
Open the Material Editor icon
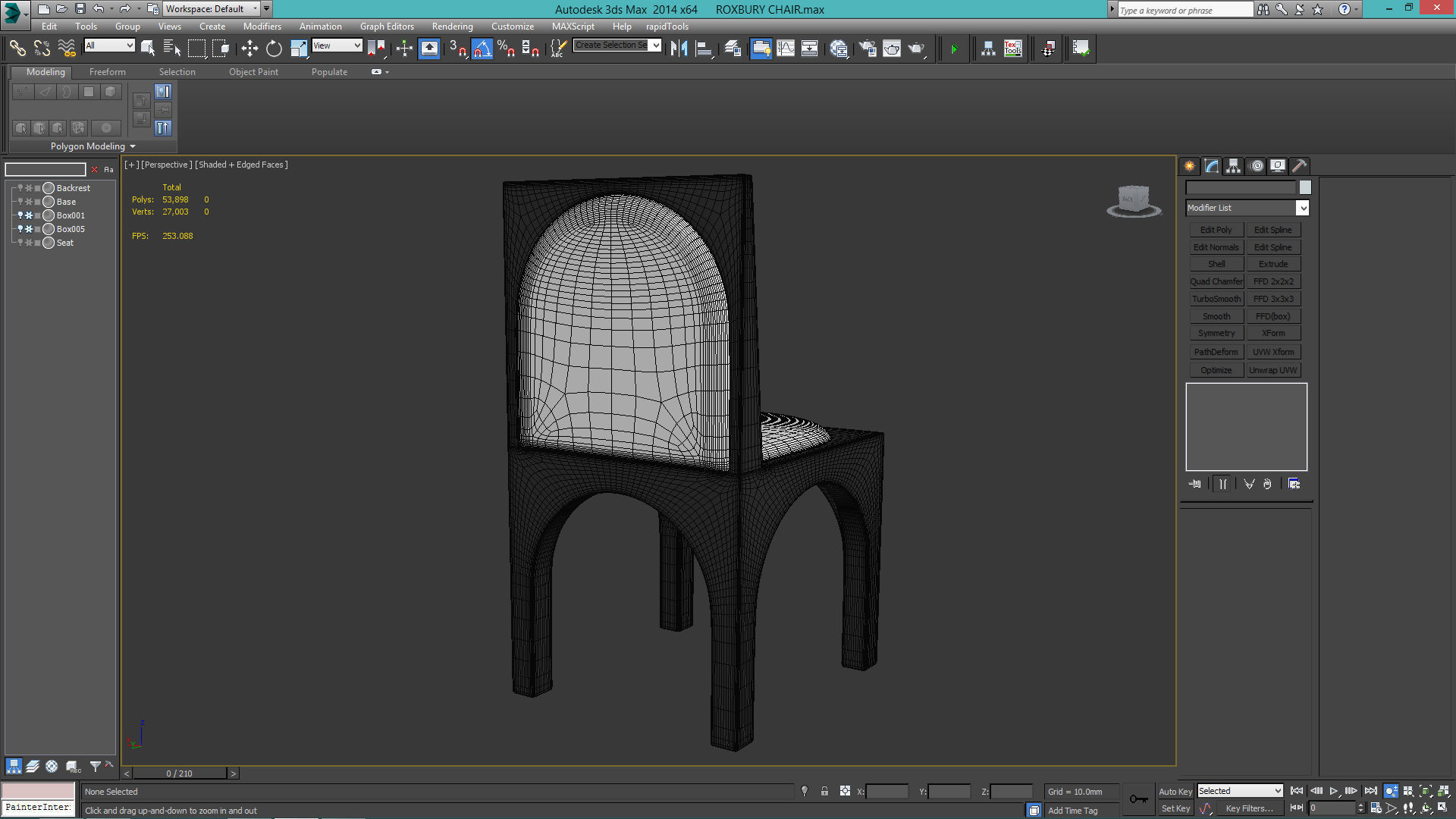(x=839, y=49)
